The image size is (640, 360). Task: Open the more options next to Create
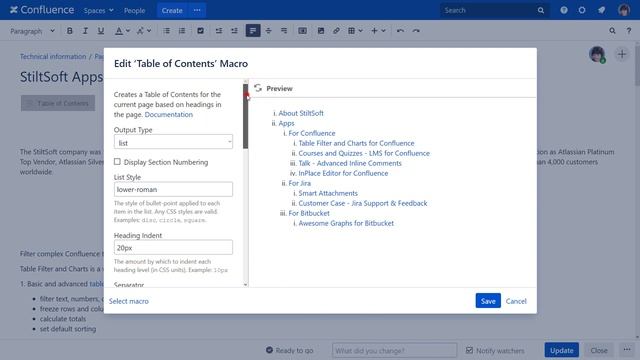(197, 11)
